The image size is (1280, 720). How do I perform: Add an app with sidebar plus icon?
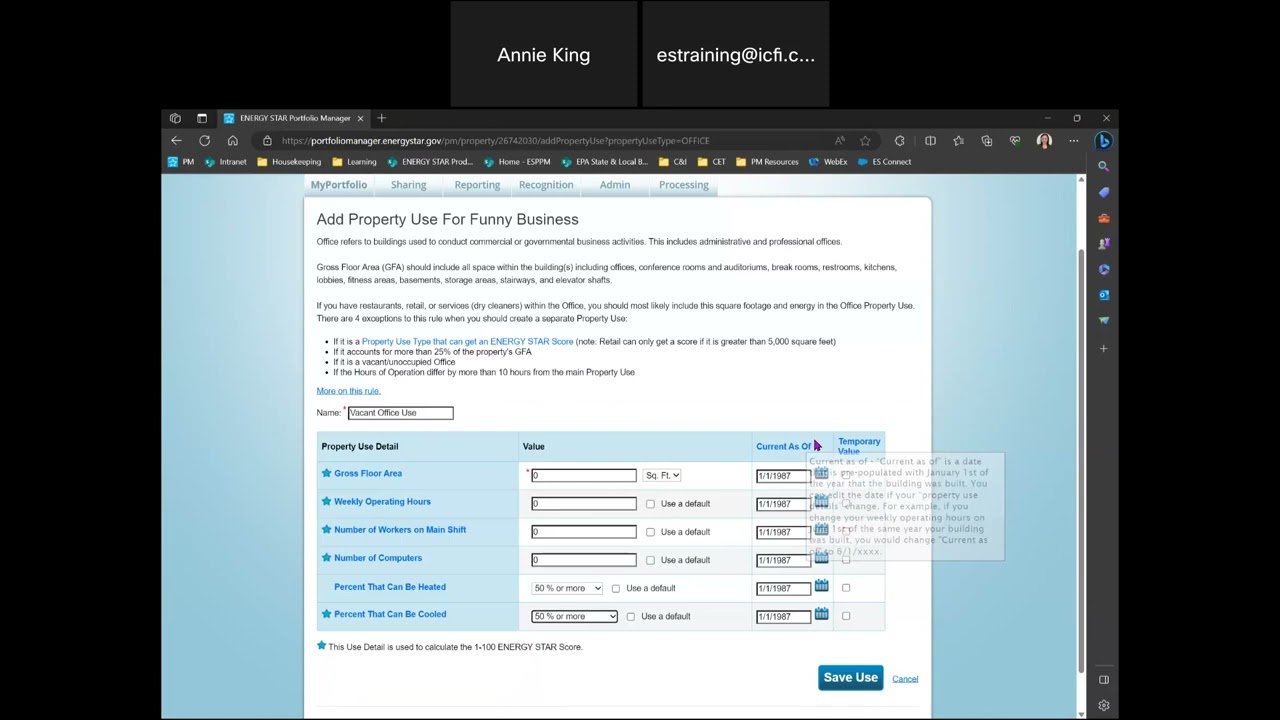tap(1104, 348)
